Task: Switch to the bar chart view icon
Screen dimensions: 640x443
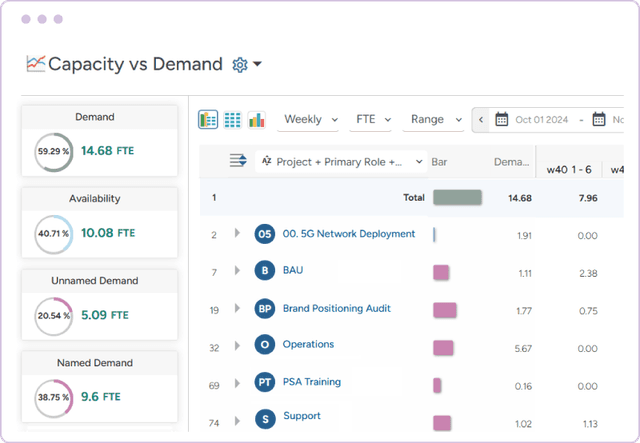Action: tap(256, 120)
